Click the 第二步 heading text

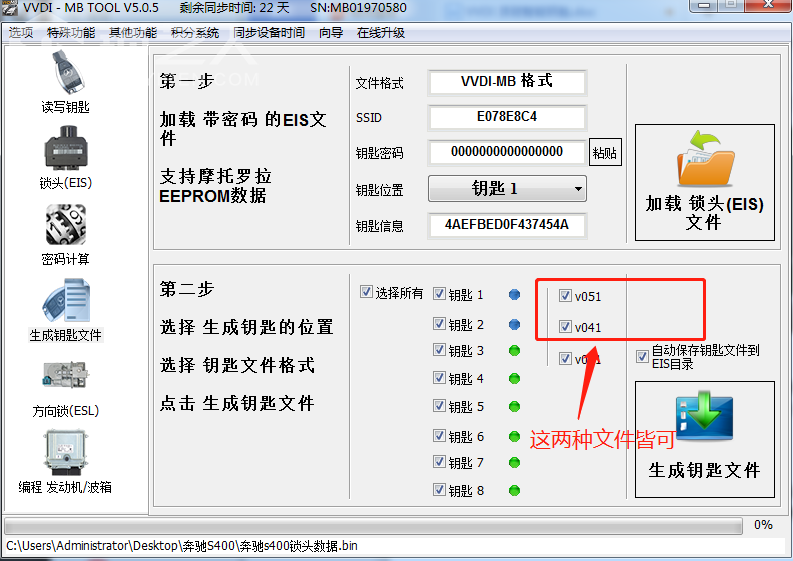click(x=187, y=289)
